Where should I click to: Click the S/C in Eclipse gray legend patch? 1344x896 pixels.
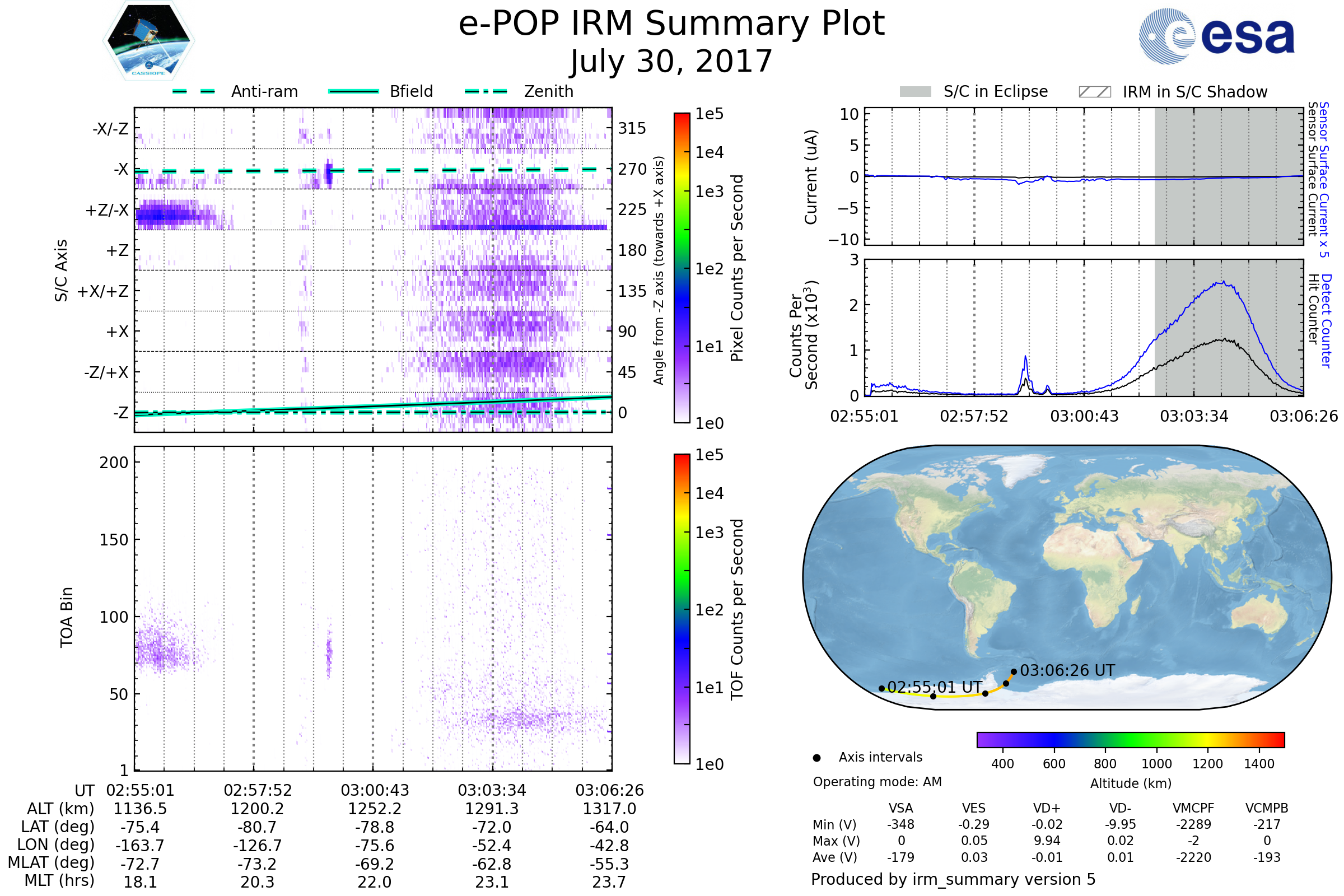(x=915, y=92)
